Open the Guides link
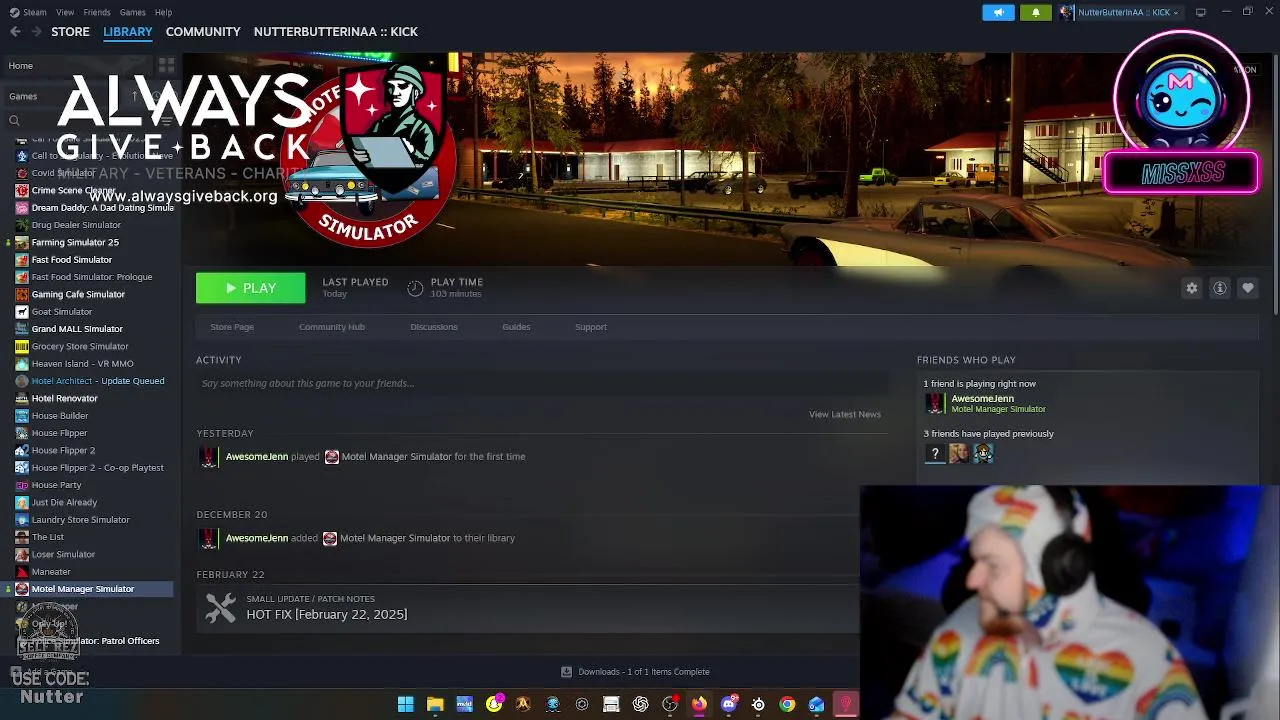This screenshot has width=1280, height=720. click(516, 327)
